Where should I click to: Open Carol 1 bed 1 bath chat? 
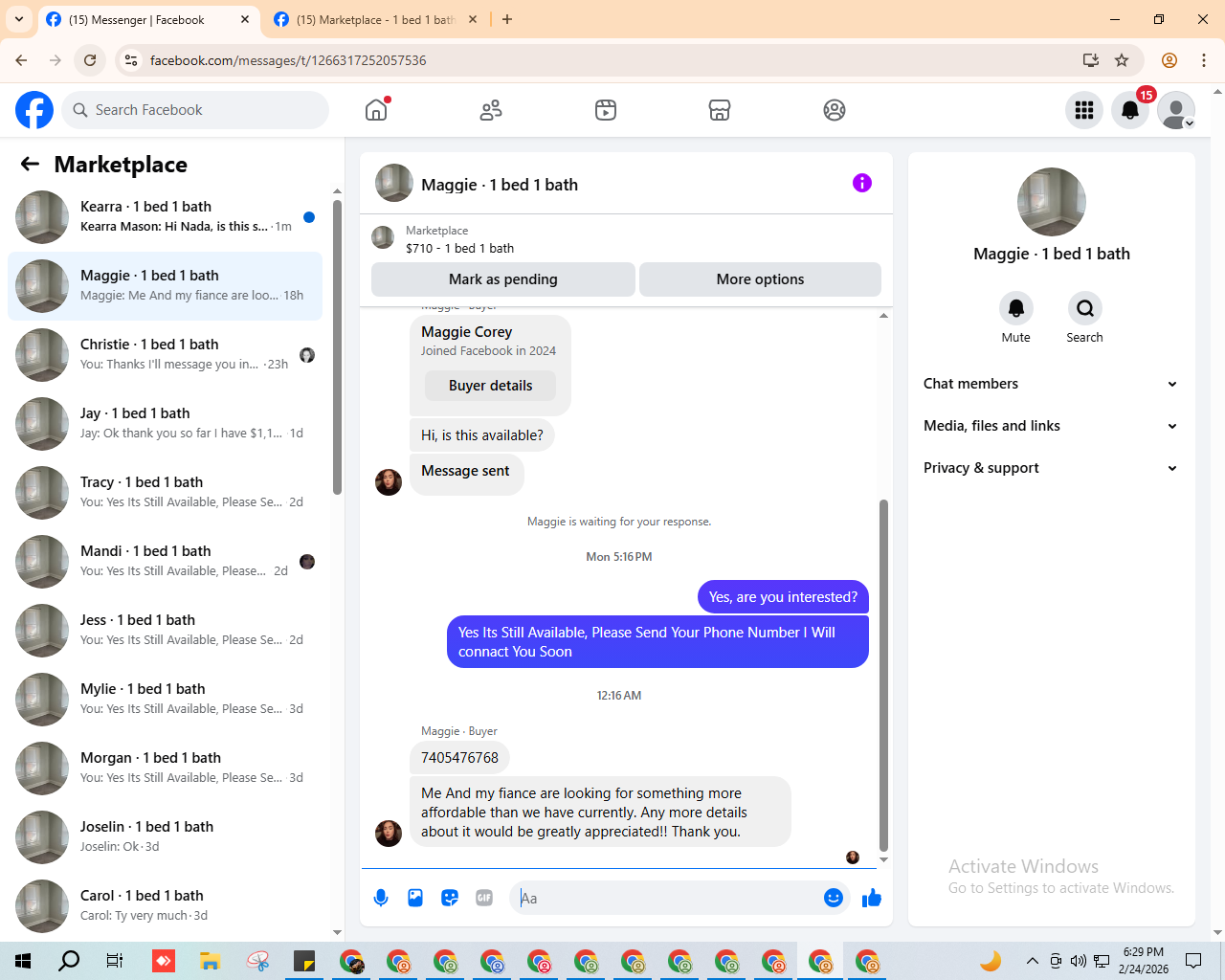tap(165, 906)
